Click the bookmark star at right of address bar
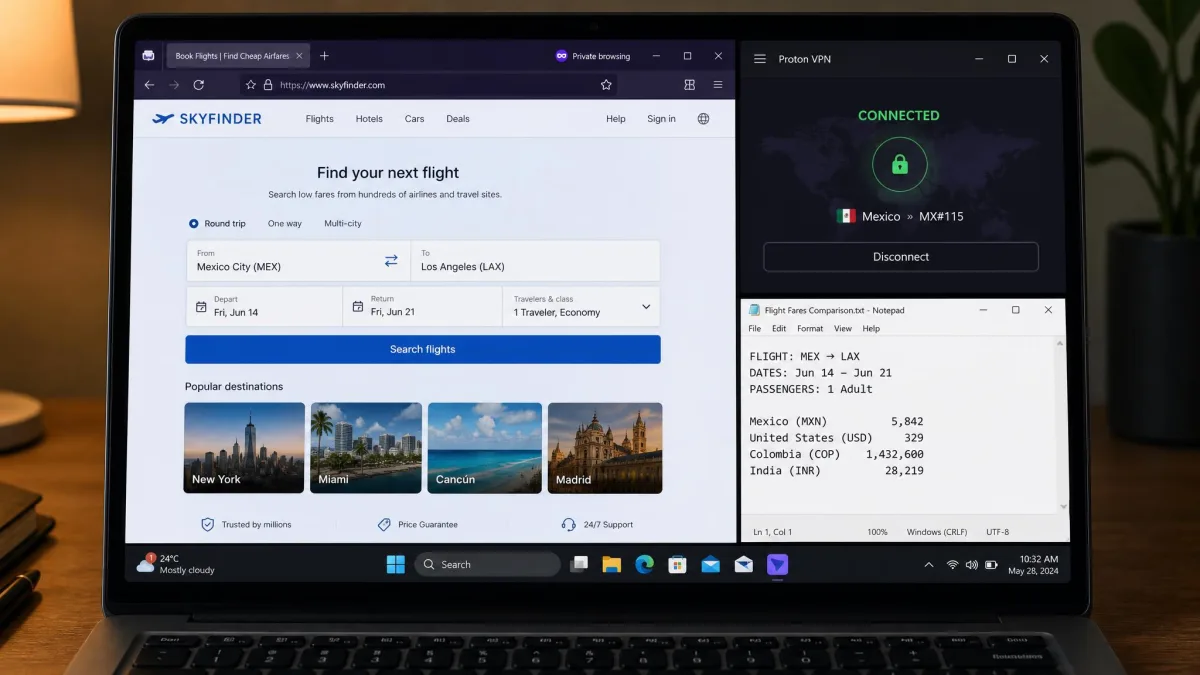This screenshot has width=1200, height=675. coord(606,85)
